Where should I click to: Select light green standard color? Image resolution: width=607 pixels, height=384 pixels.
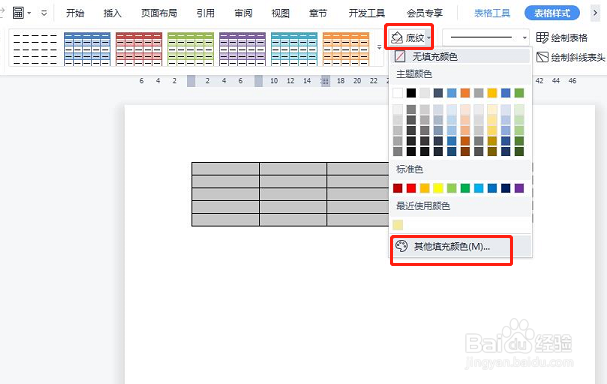point(451,188)
